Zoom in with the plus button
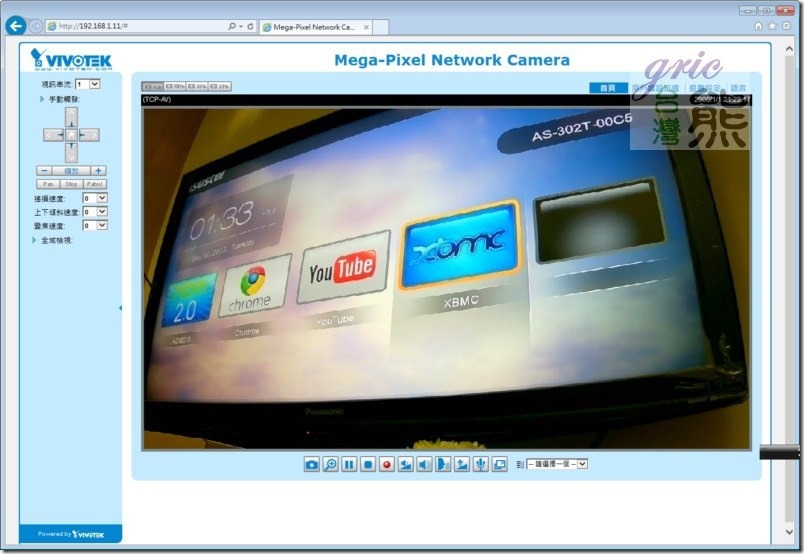 (98, 170)
